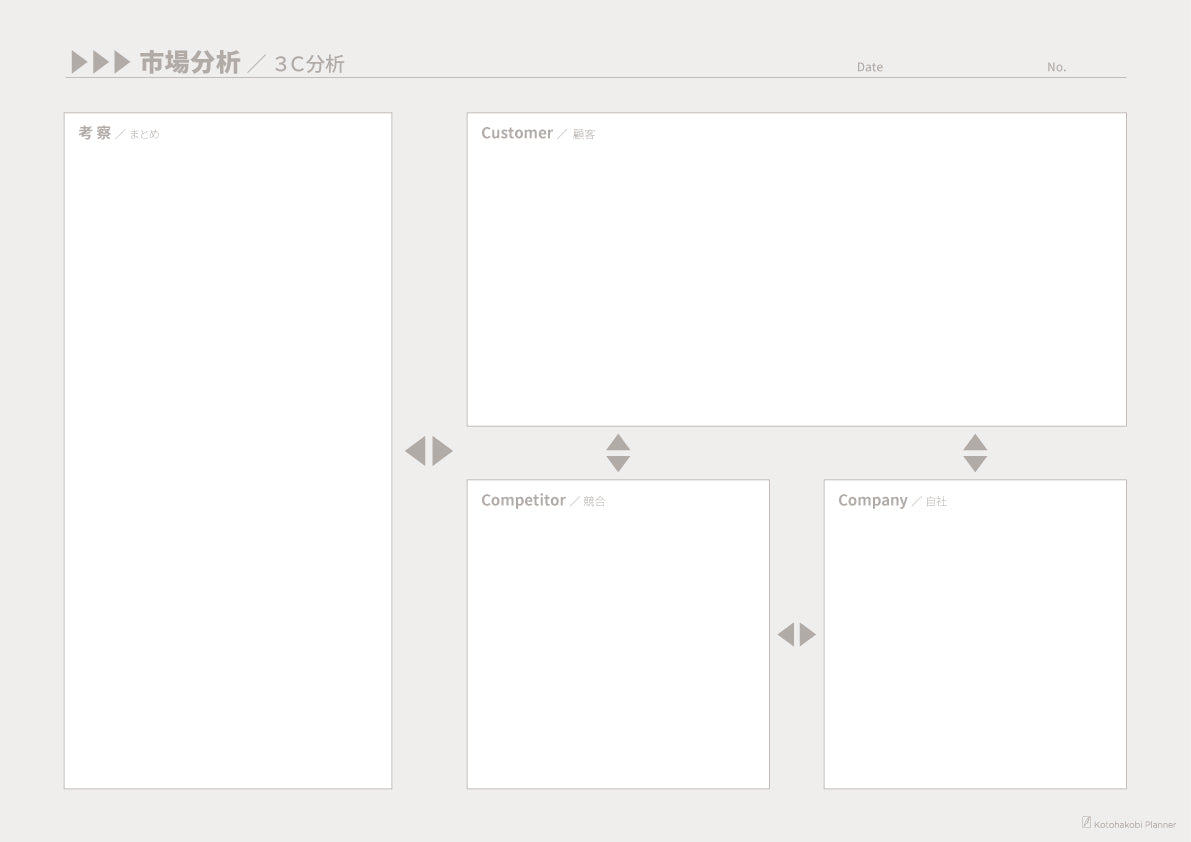Click inside the Customer box area
The image size is (1191, 842).
(797, 281)
